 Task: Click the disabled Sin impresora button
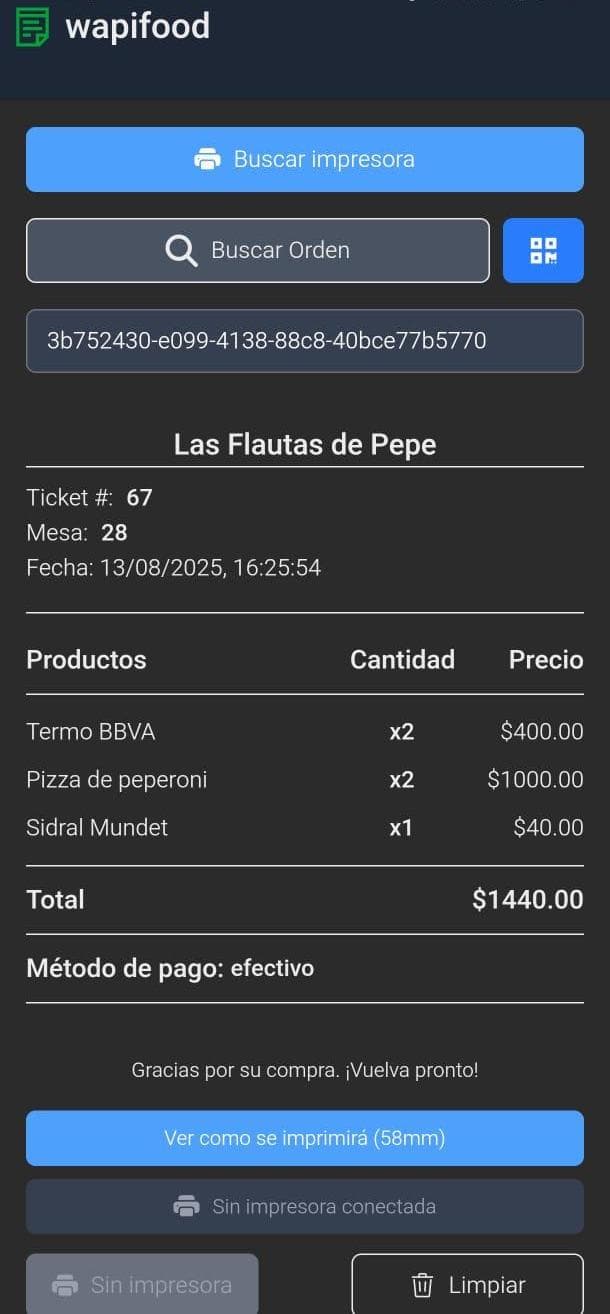[x=141, y=1284]
